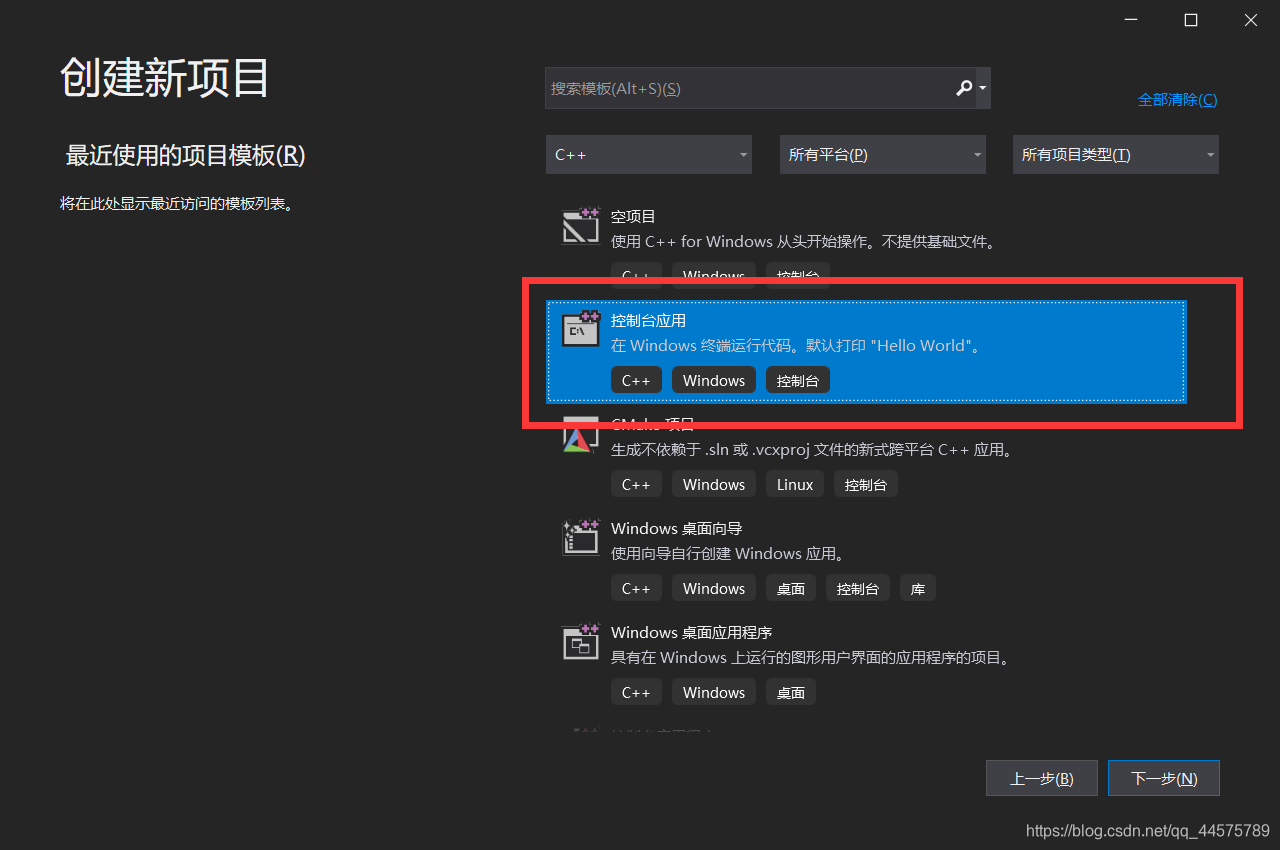The image size is (1280, 850).
Task: Select the 桌面 tag on Windows 桌面应用程序
Action: point(790,692)
